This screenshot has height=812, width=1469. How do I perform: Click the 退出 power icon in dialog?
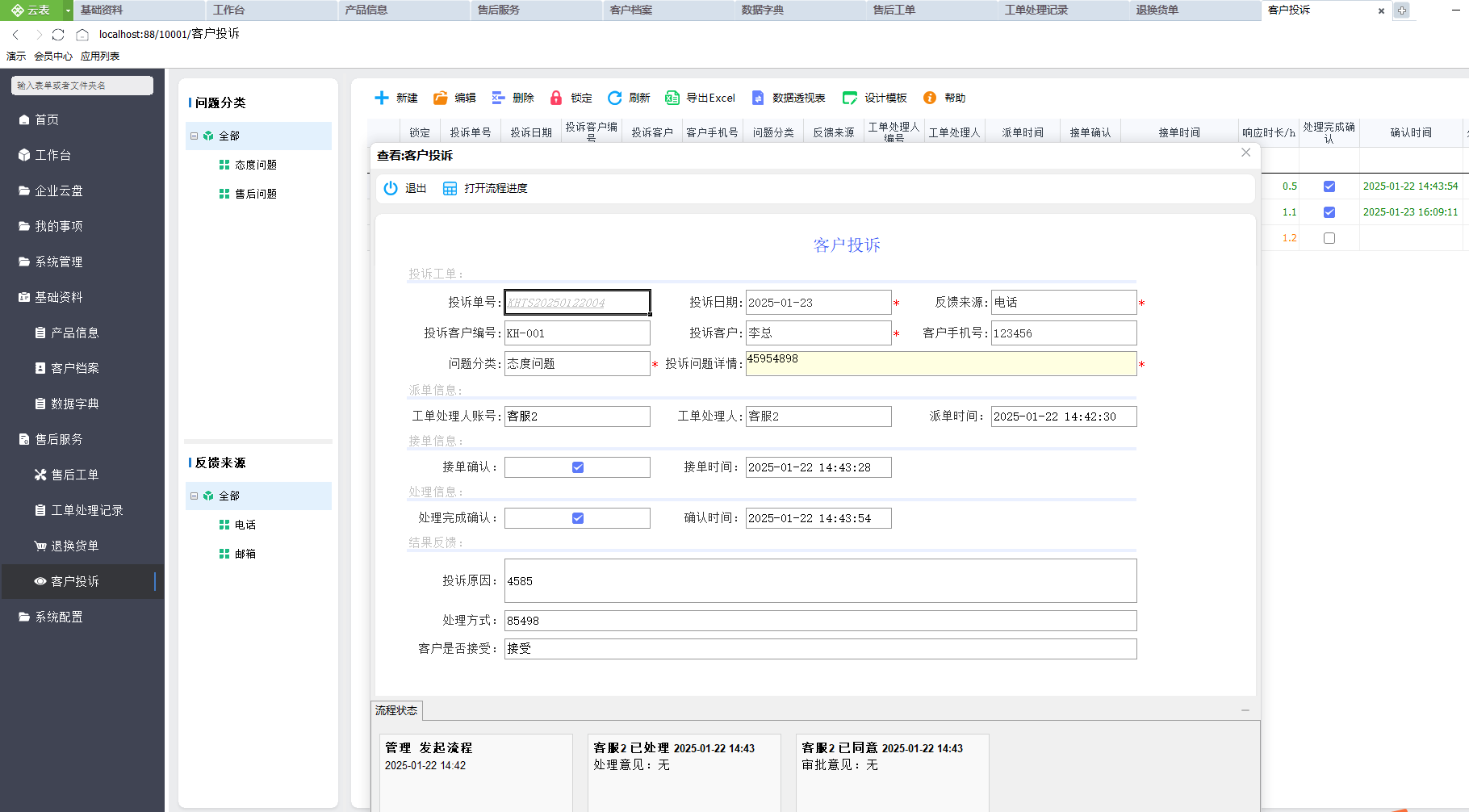click(x=391, y=188)
